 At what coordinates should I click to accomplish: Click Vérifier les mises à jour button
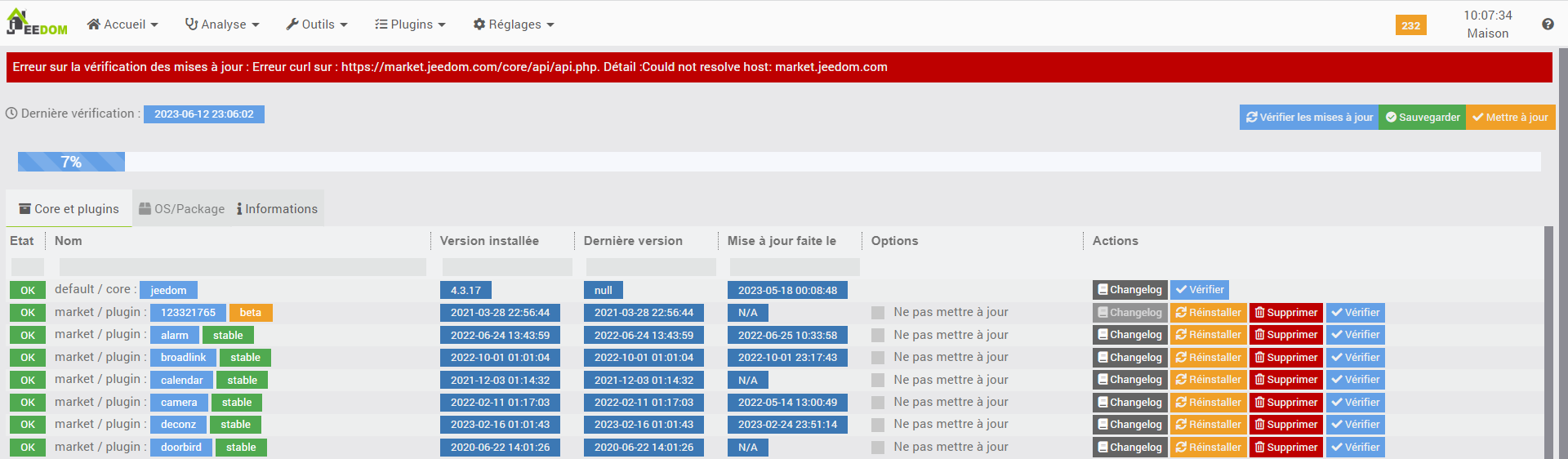tap(1309, 117)
